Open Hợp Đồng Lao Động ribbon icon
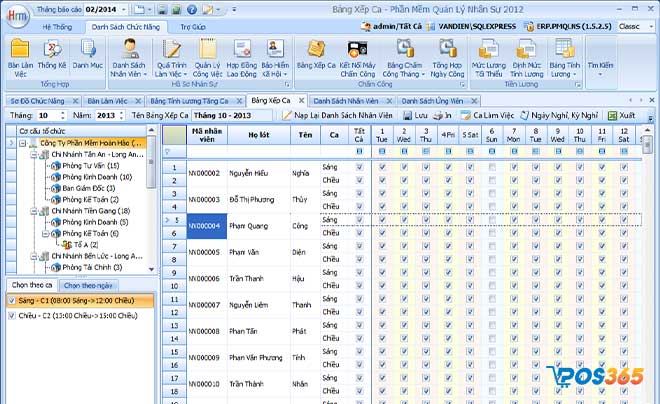The image size is (660, 404). [x=242, y=58]
